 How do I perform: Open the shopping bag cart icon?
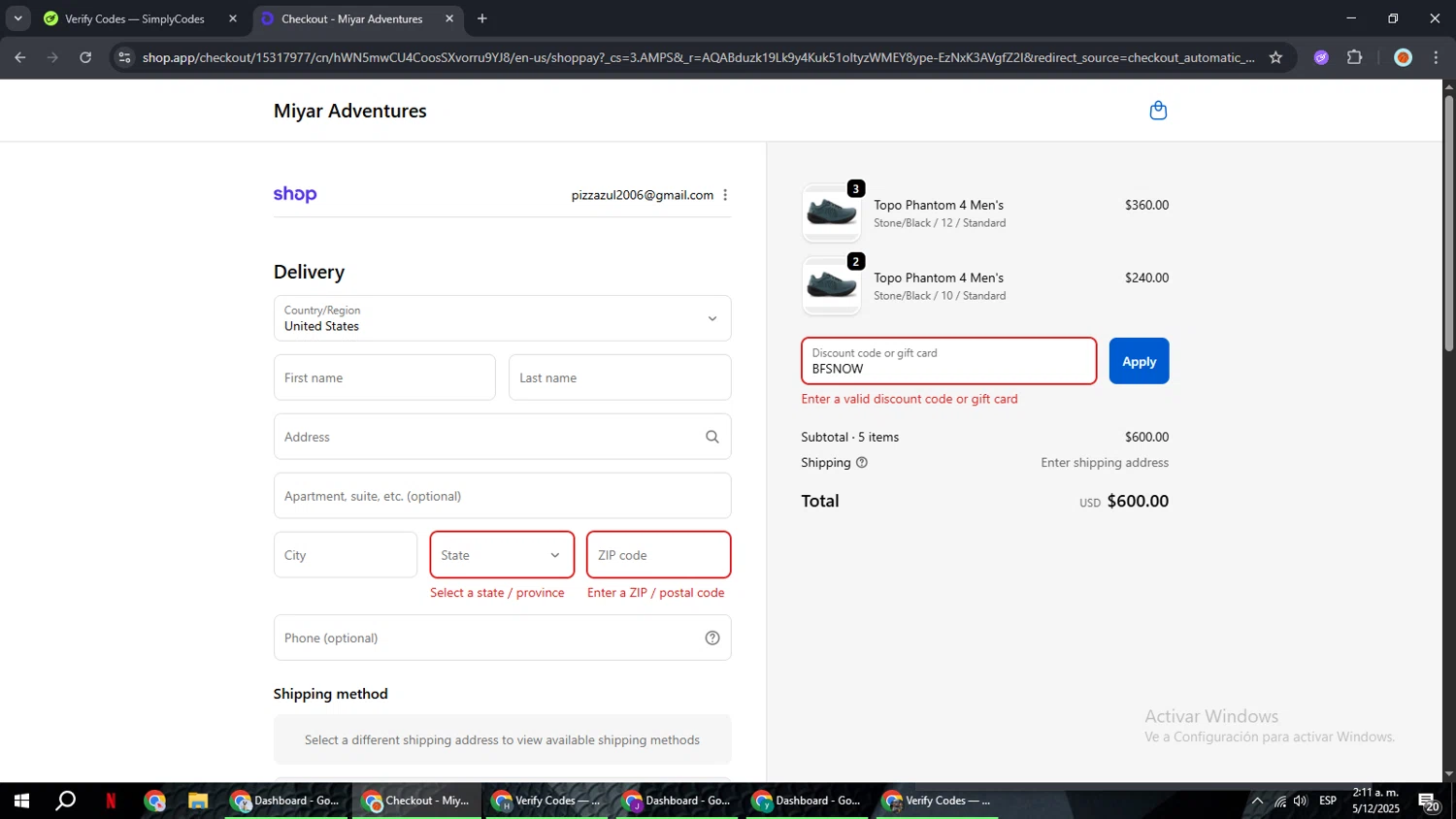point(1158,111)
